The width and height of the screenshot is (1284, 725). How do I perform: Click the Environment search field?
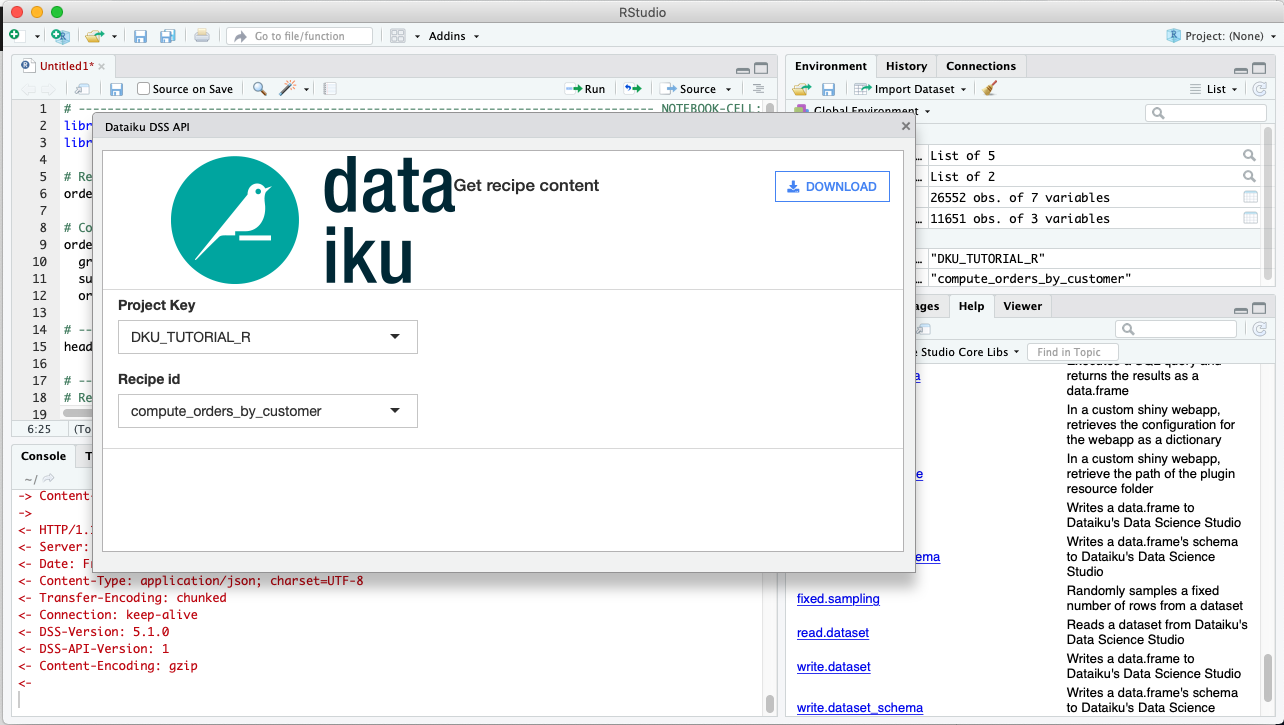click(x=1206, y=113)
